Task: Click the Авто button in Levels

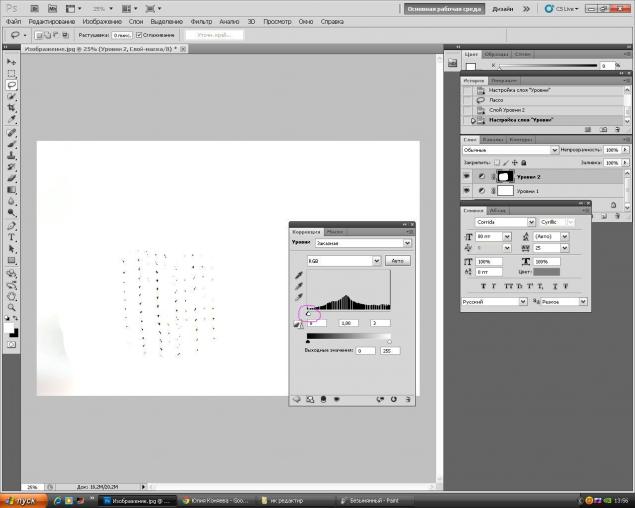Action: point(398,261)
